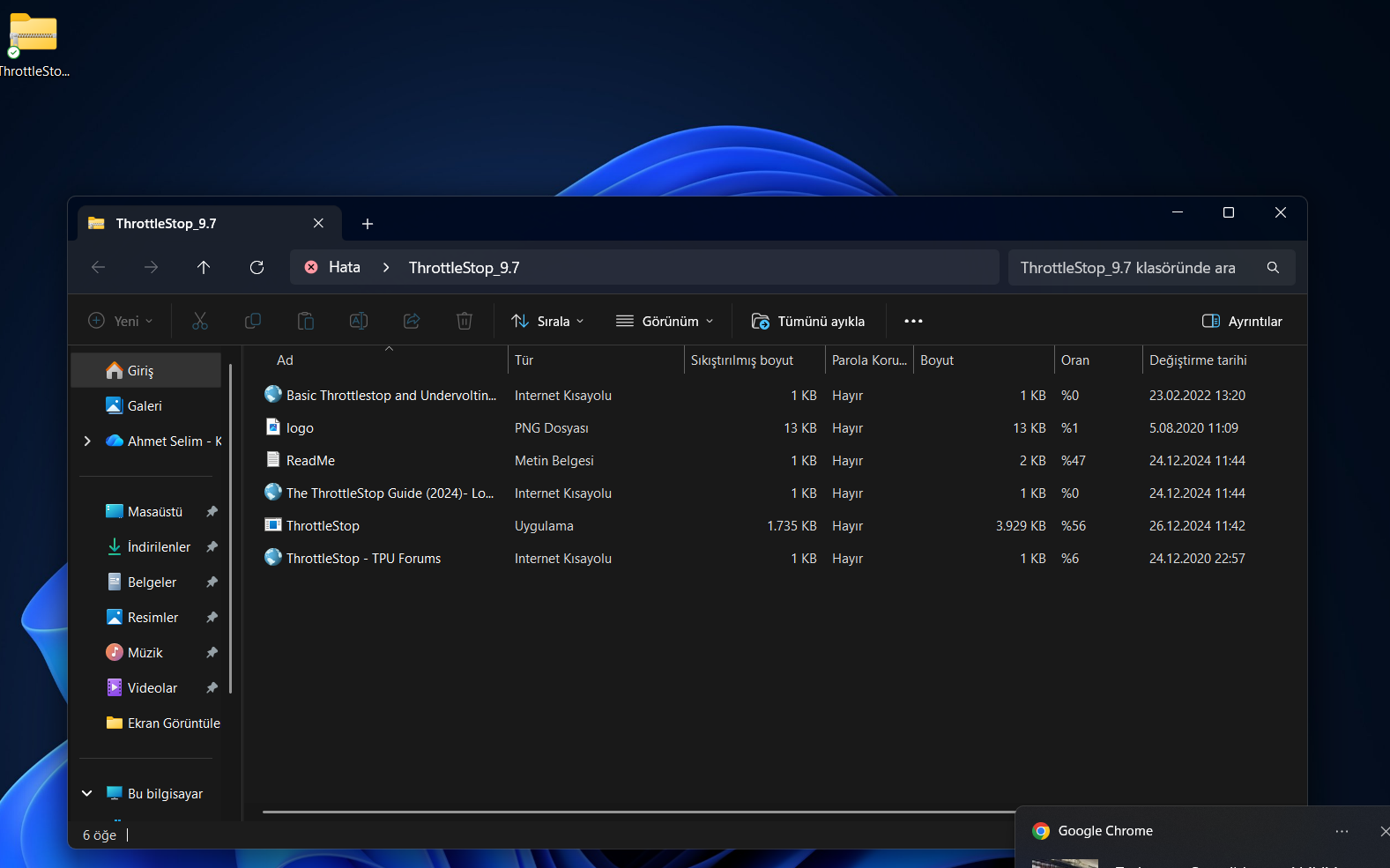
Task: Click the Cut (scissors) toolbar icon
Action: click(200, 321)
